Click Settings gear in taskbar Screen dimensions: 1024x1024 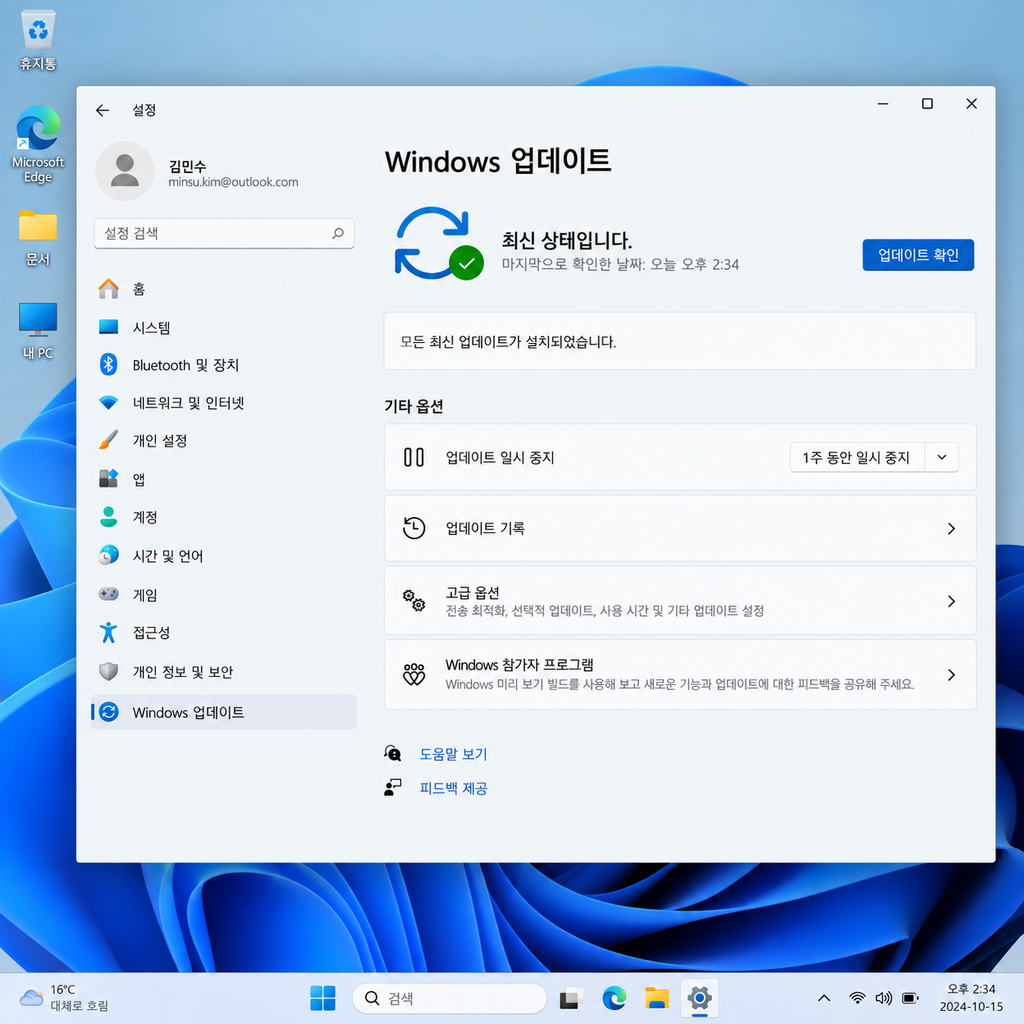click(699, 998)
